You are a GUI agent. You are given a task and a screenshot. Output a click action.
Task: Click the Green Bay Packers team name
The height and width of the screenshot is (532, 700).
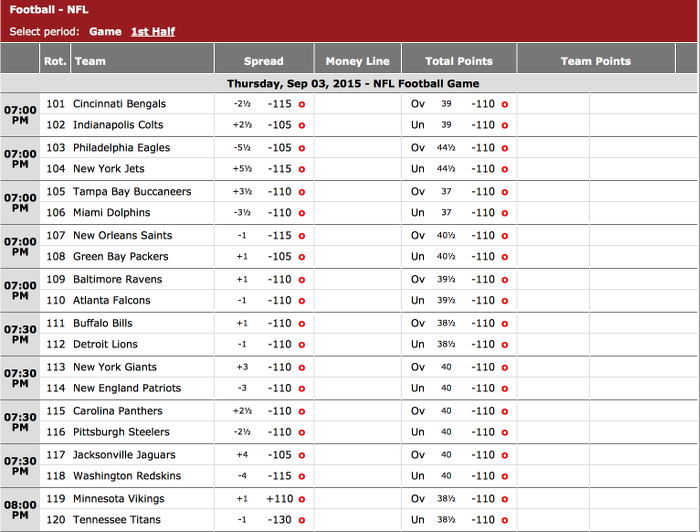click(121, 257)
